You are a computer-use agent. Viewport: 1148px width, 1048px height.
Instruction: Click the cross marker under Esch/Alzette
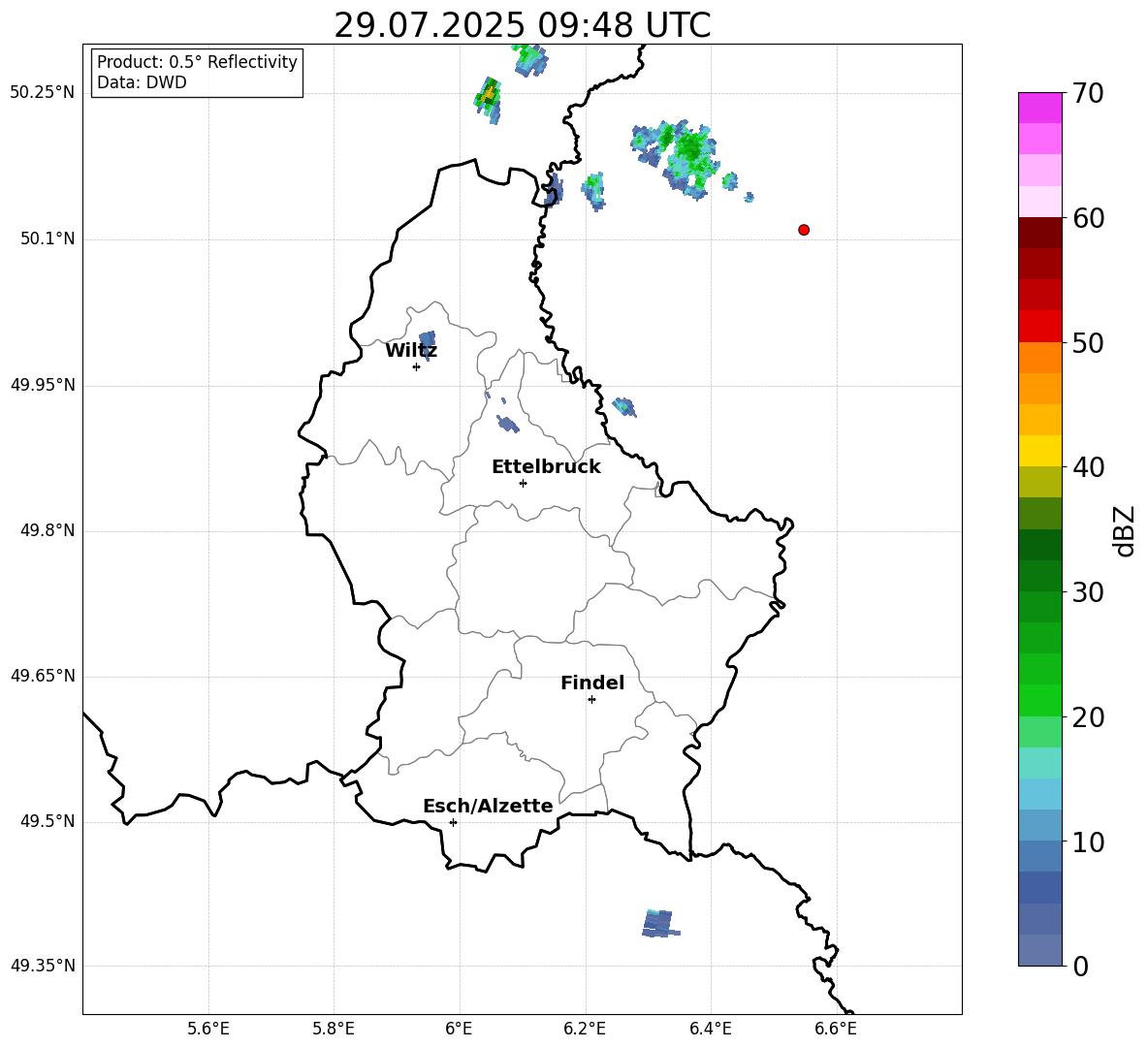coord(453,822)
